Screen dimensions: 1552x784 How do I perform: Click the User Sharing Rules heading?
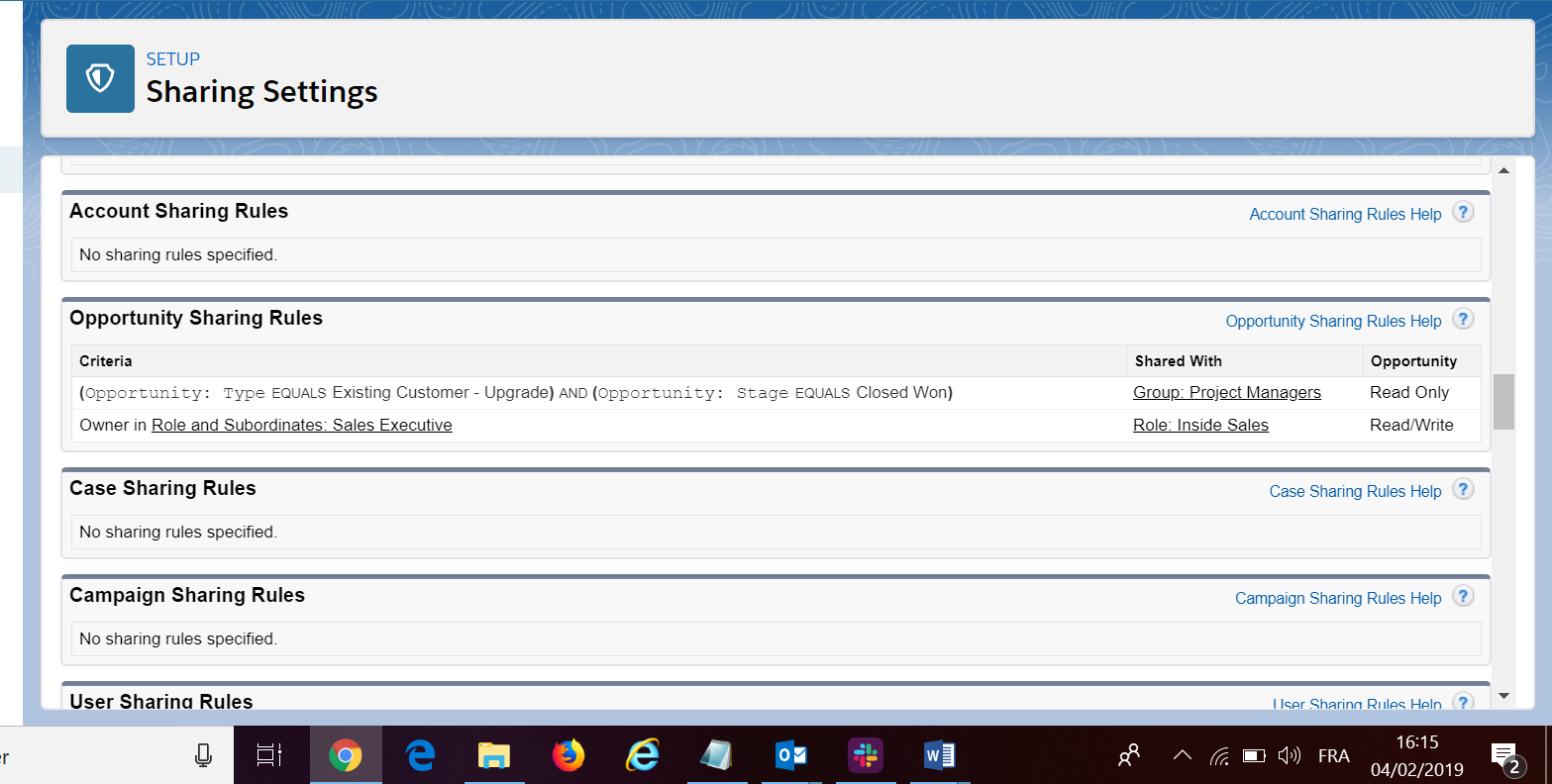pyautogui.click(x=161, y=701)
